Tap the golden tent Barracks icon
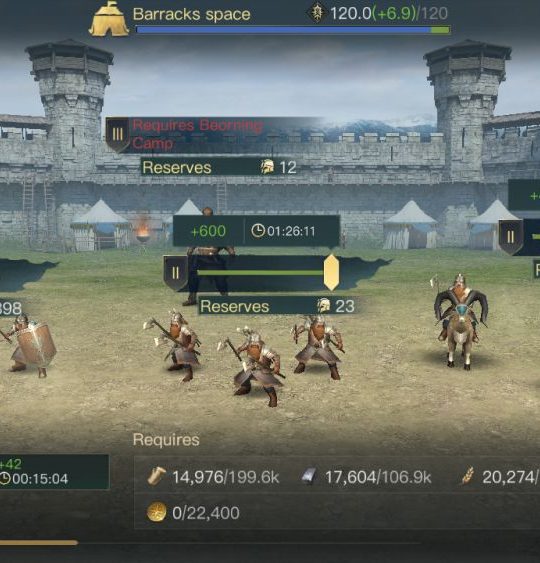Screen dimensions: 540x563 pos(109,19)
